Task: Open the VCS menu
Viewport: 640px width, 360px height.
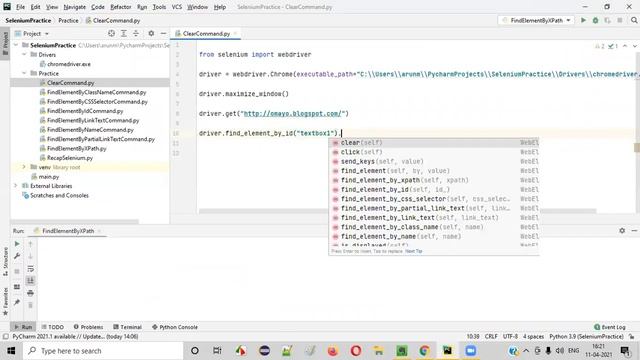Action: pos(177,7)
